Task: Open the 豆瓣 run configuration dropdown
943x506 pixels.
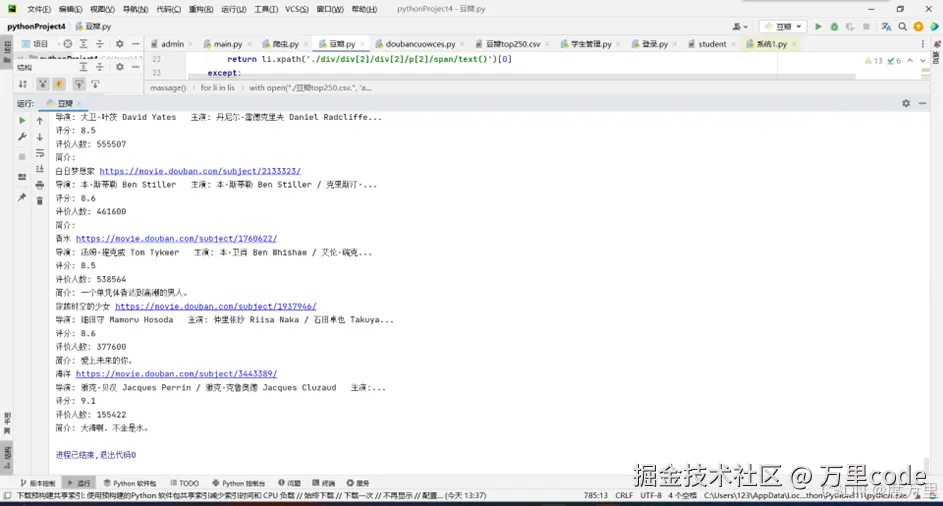Action: (782, 26)
